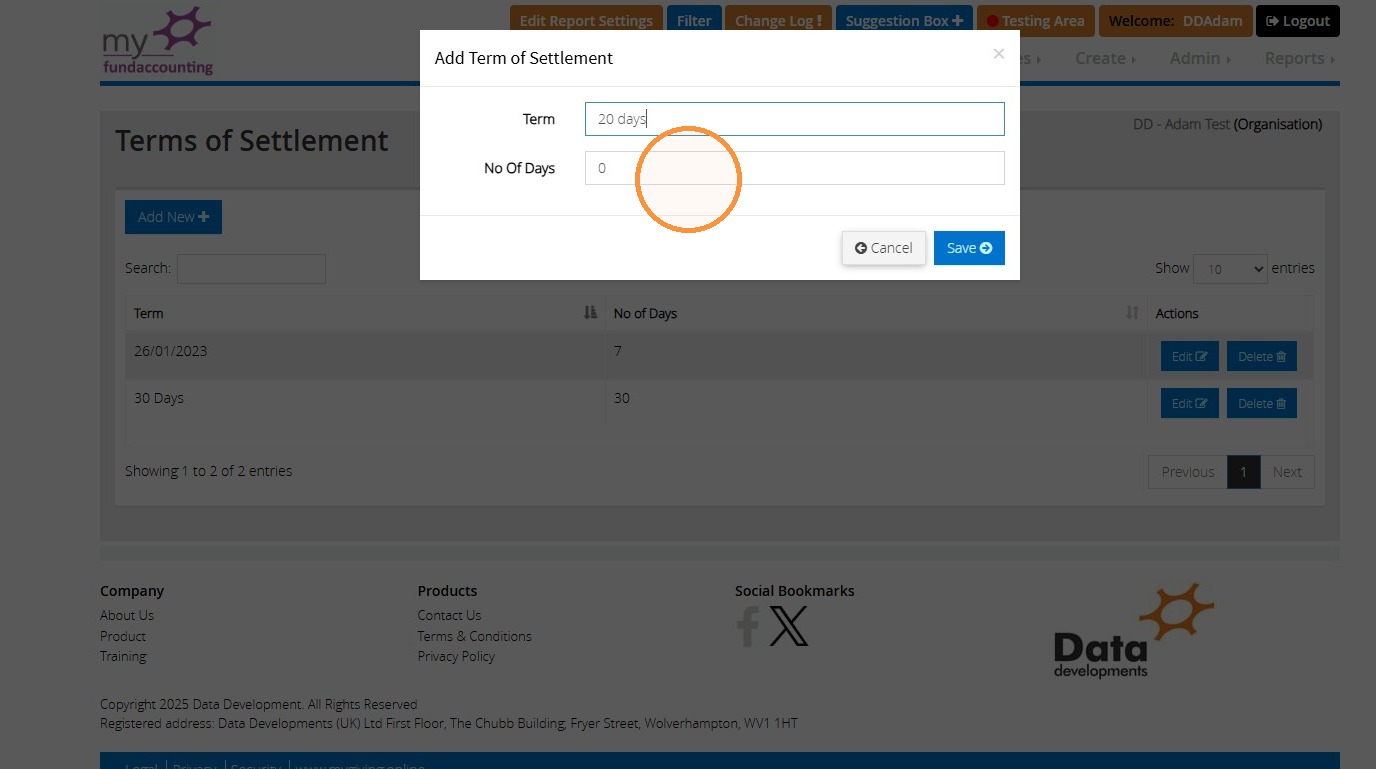1376x769 pixels.
Task: Open the Product footer link
Action: [123, 636]
